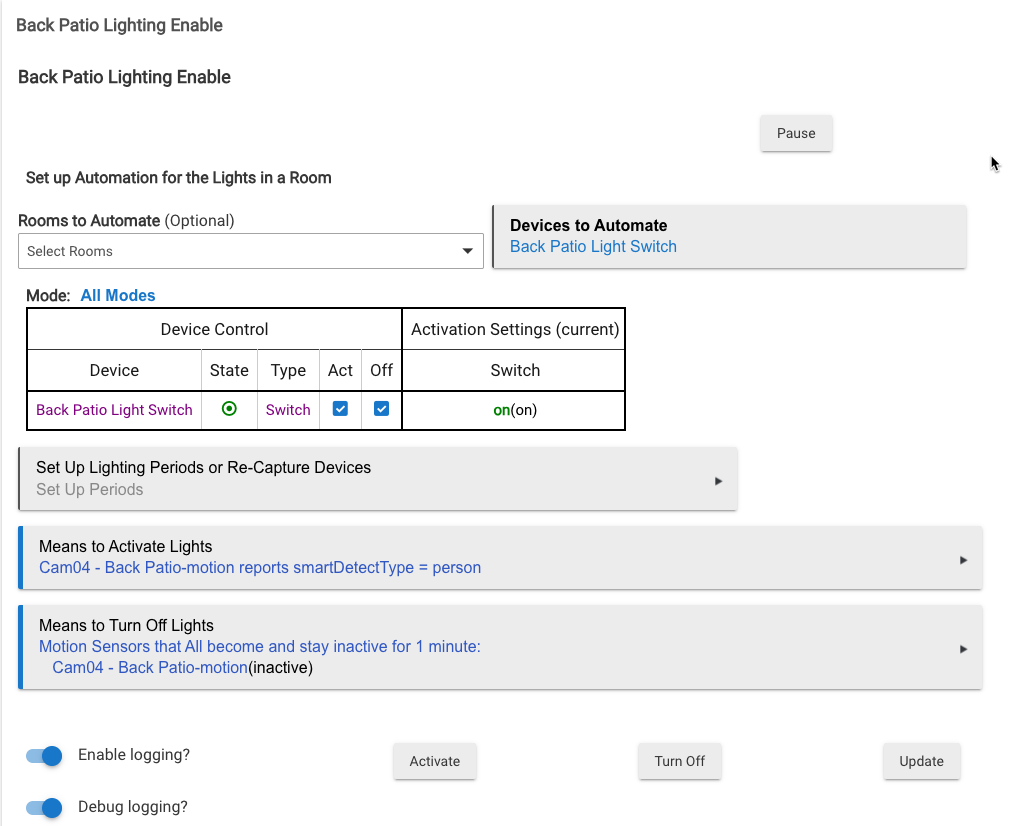This screenshot has width=1014, height=826.
Task: Click the Pause button
Action: point(795,133)
